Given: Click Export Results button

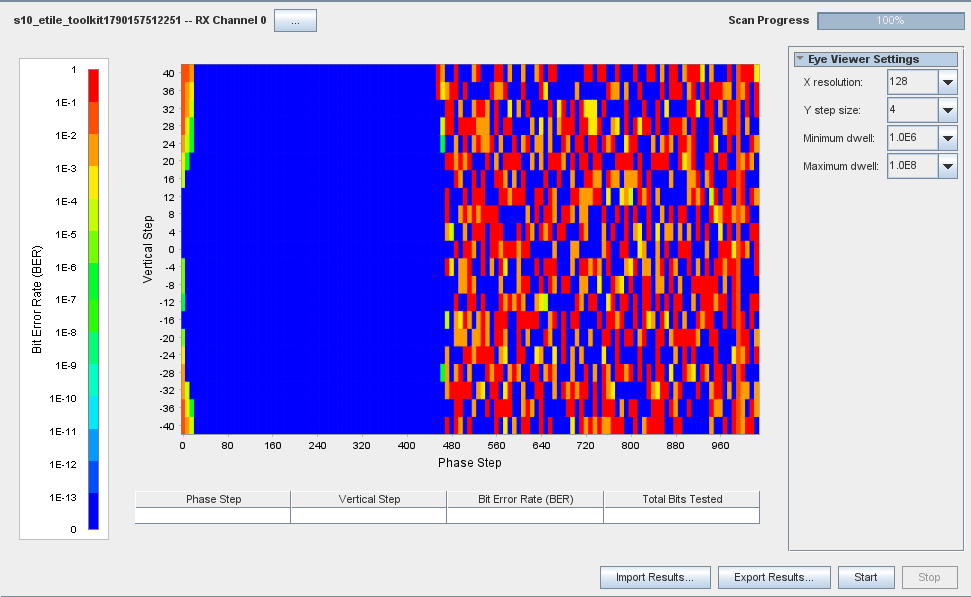Looking at the screenshot, I should (x=773, y=577).
